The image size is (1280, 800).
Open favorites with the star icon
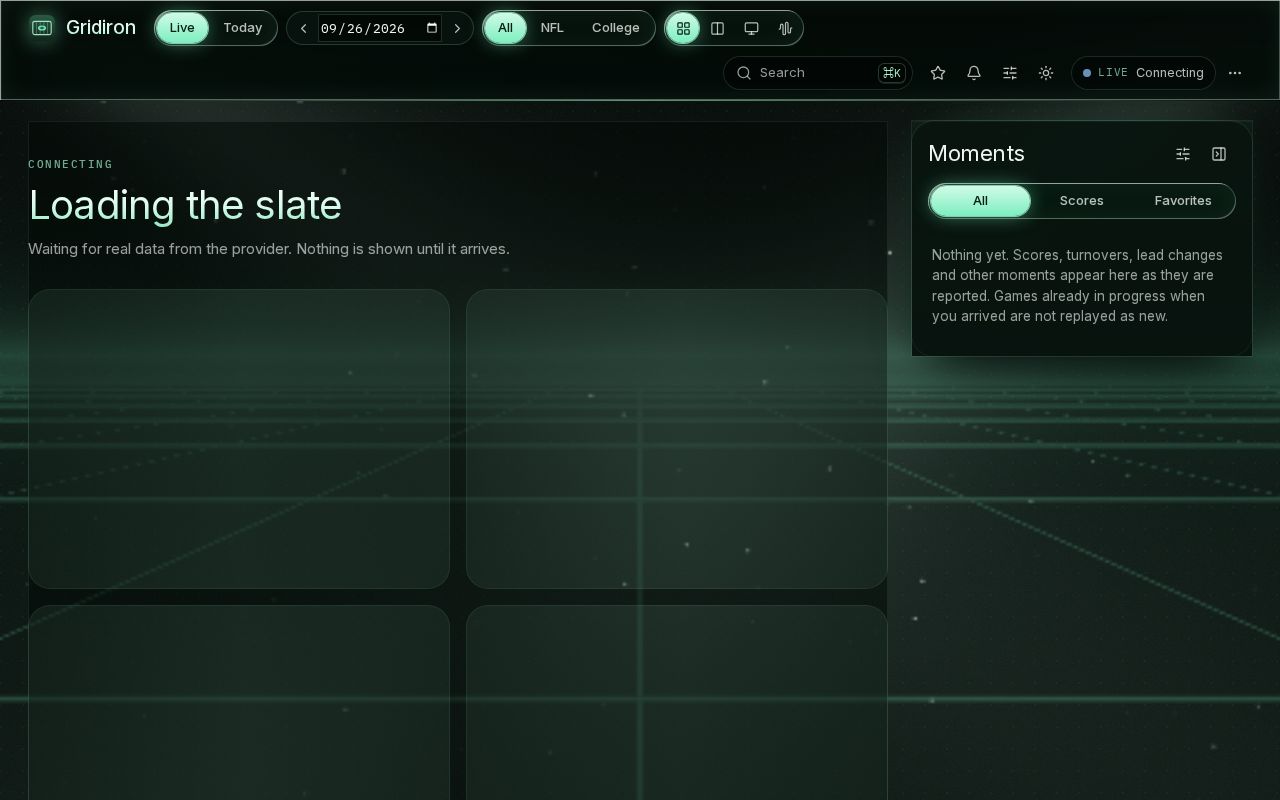pyautogui.click(x=938, y=73)
